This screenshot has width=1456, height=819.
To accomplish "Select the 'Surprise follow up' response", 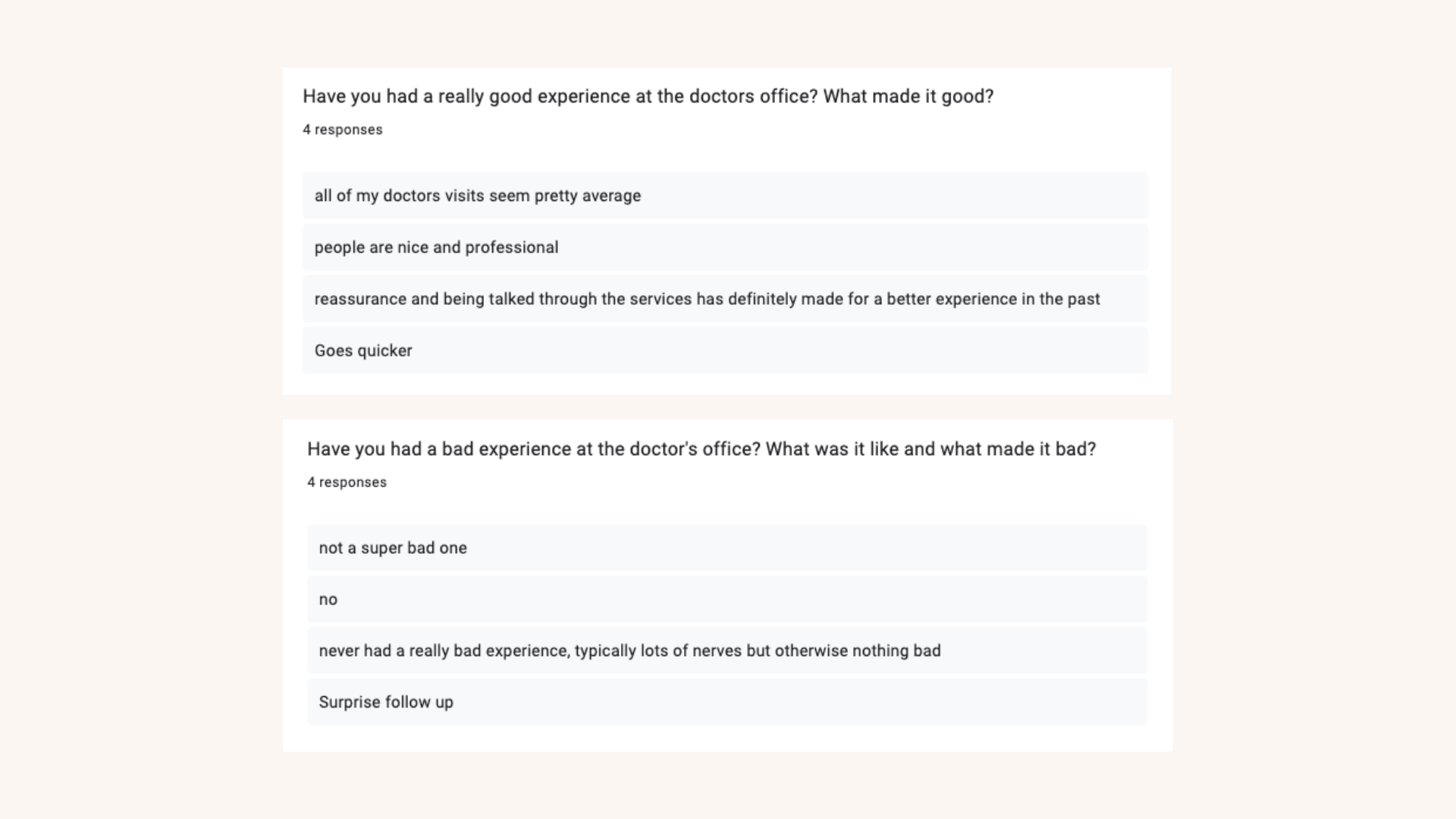I will (386, 702).
